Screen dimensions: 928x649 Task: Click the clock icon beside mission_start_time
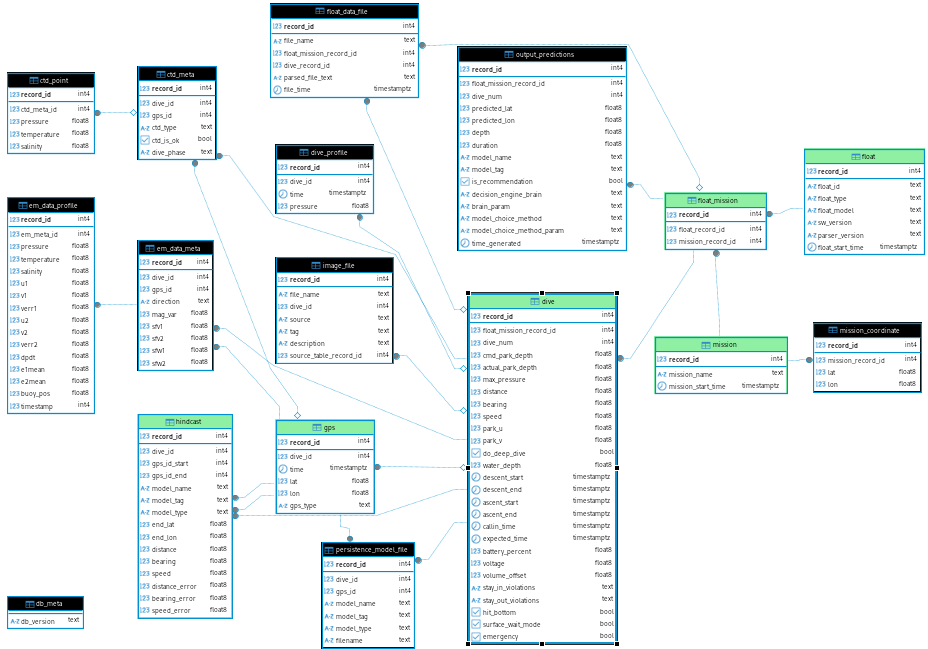(662, 386)
